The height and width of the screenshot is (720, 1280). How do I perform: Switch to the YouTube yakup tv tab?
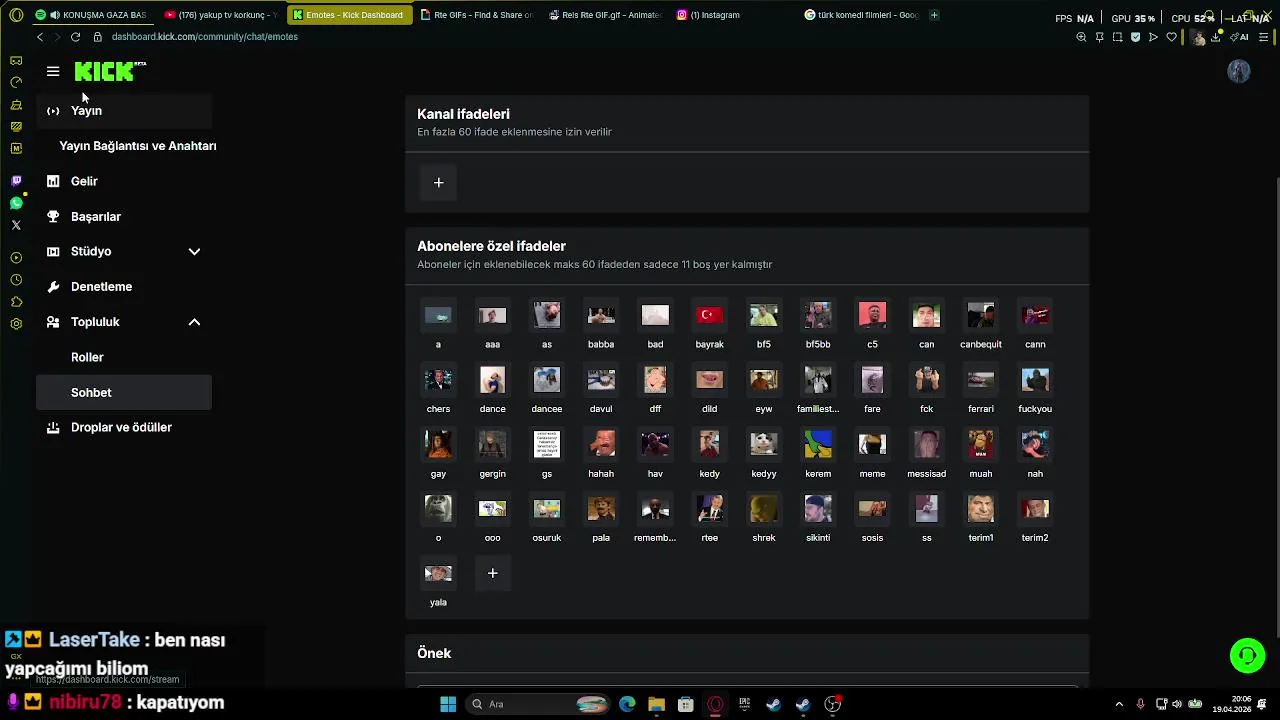[x=220, y=15]
